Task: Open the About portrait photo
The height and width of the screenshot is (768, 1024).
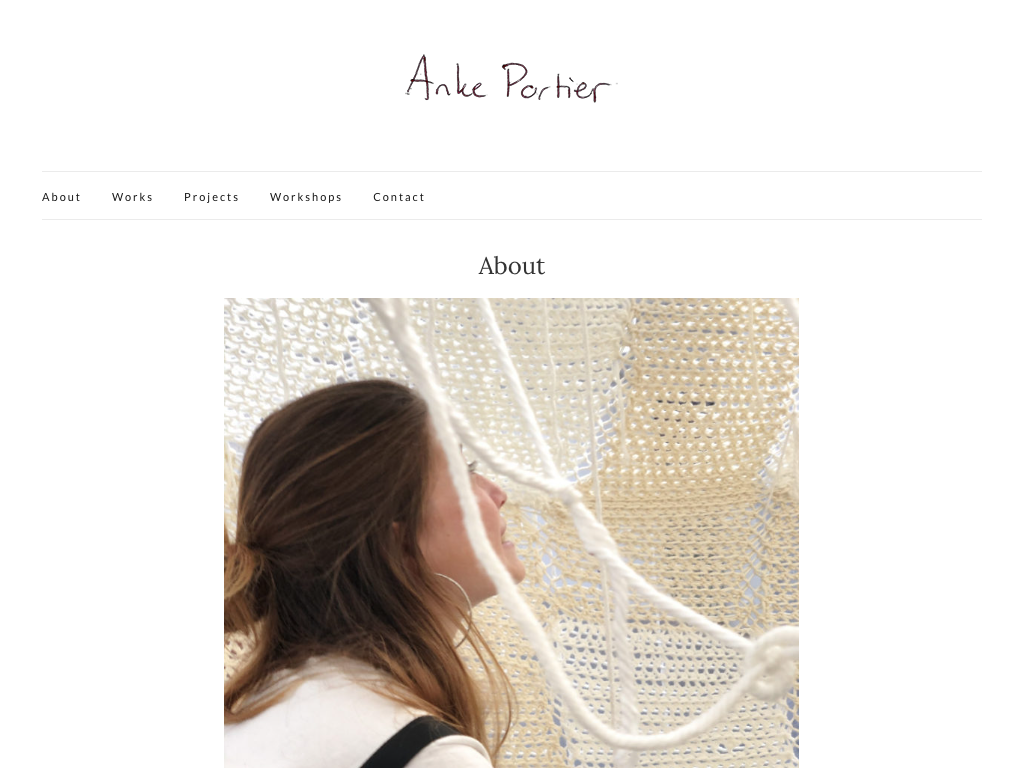Action: coord(511,533)
